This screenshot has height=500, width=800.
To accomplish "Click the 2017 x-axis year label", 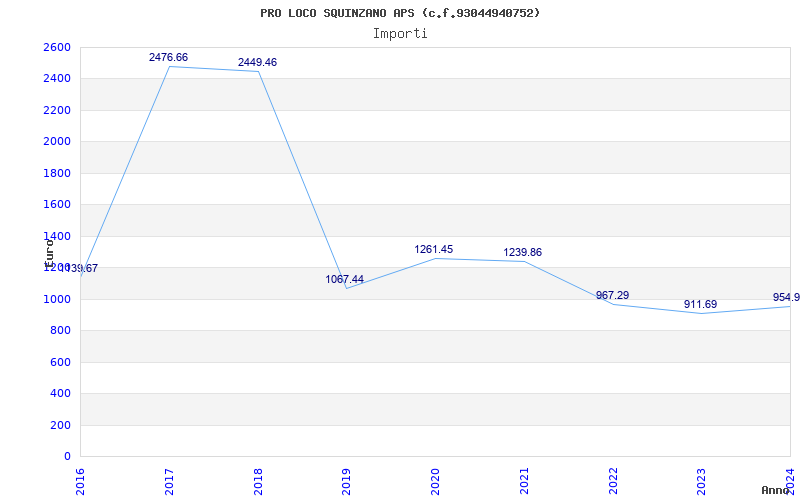I will click(169, 481).
